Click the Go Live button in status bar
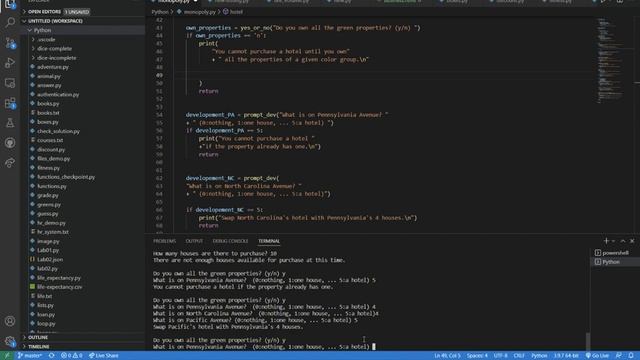640x360 pixels. point(597,356)
